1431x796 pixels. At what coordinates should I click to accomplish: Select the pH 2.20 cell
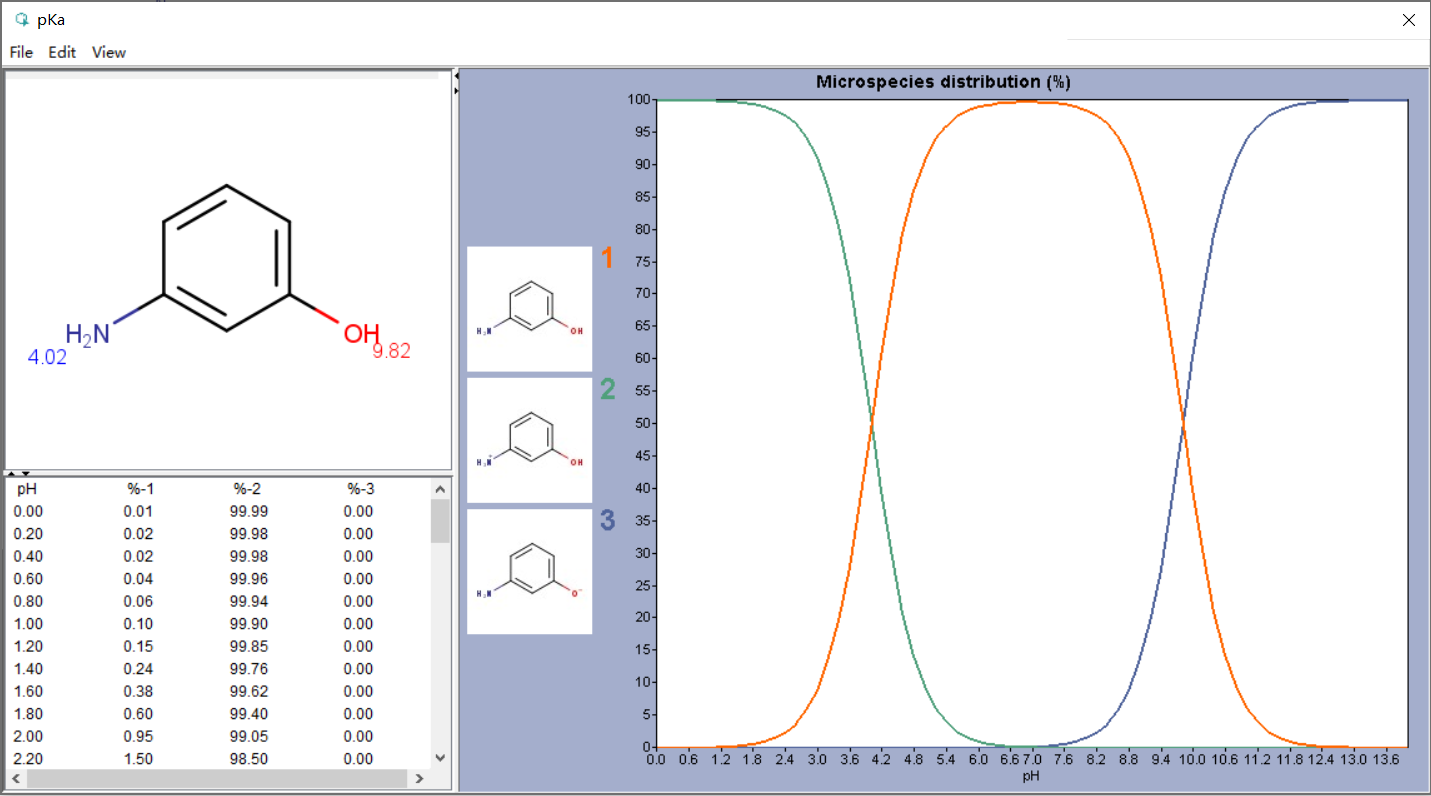(x=27, y=759)
